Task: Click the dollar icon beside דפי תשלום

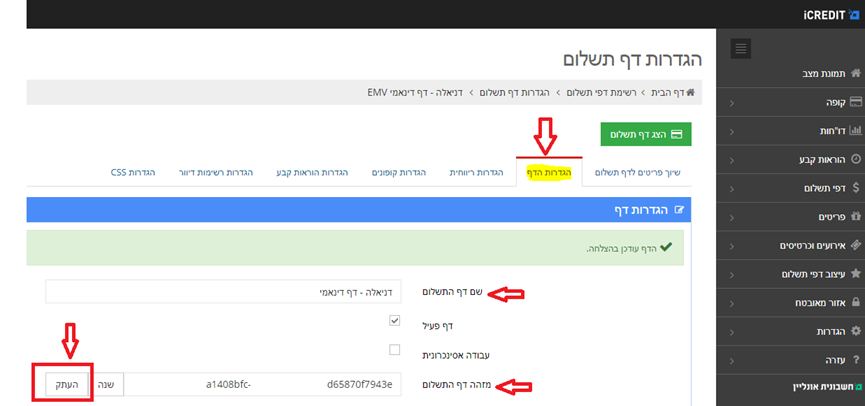Action: (856, 188)
